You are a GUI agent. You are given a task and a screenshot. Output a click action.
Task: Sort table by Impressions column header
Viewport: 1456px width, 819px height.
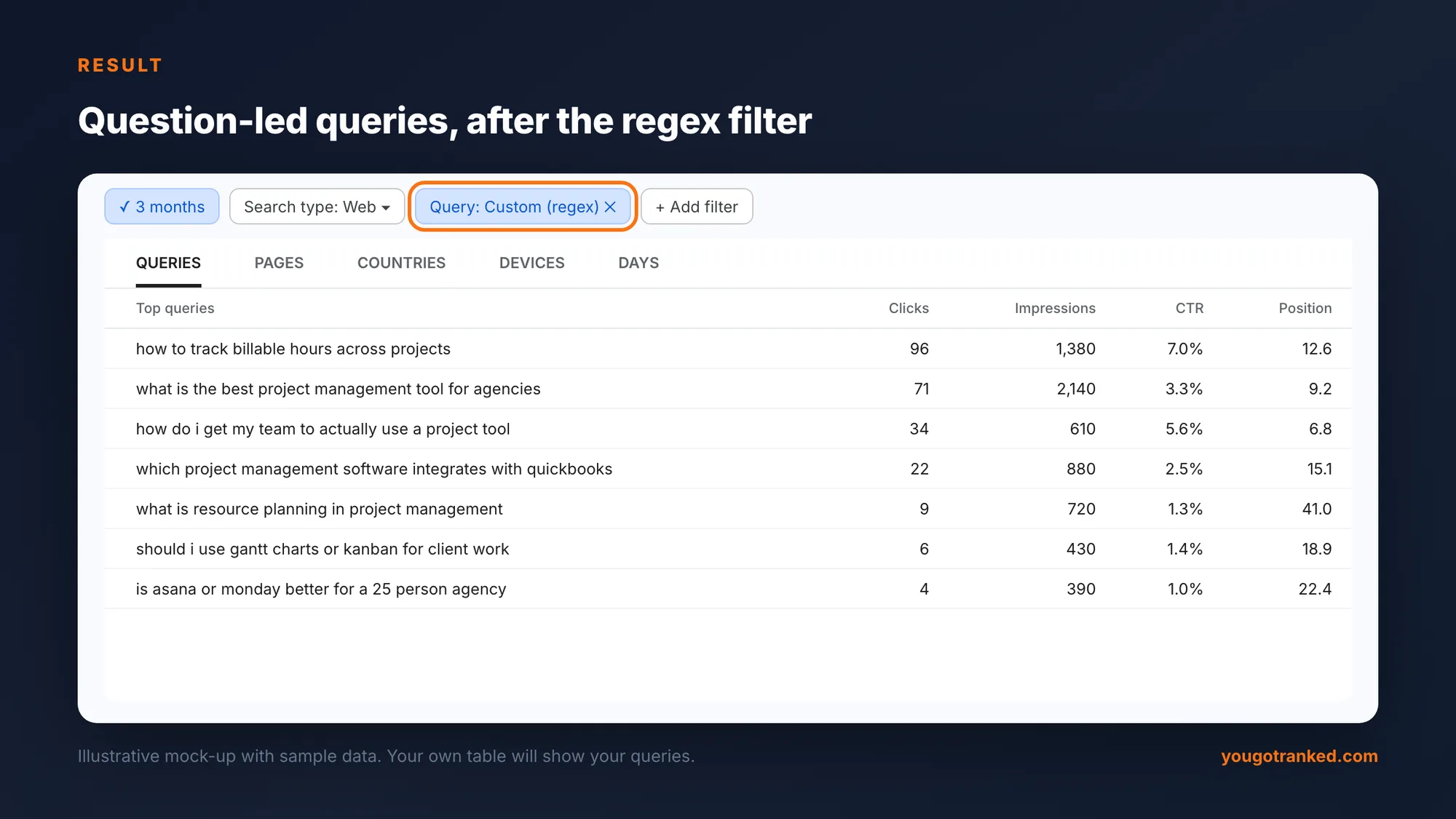1055,308
